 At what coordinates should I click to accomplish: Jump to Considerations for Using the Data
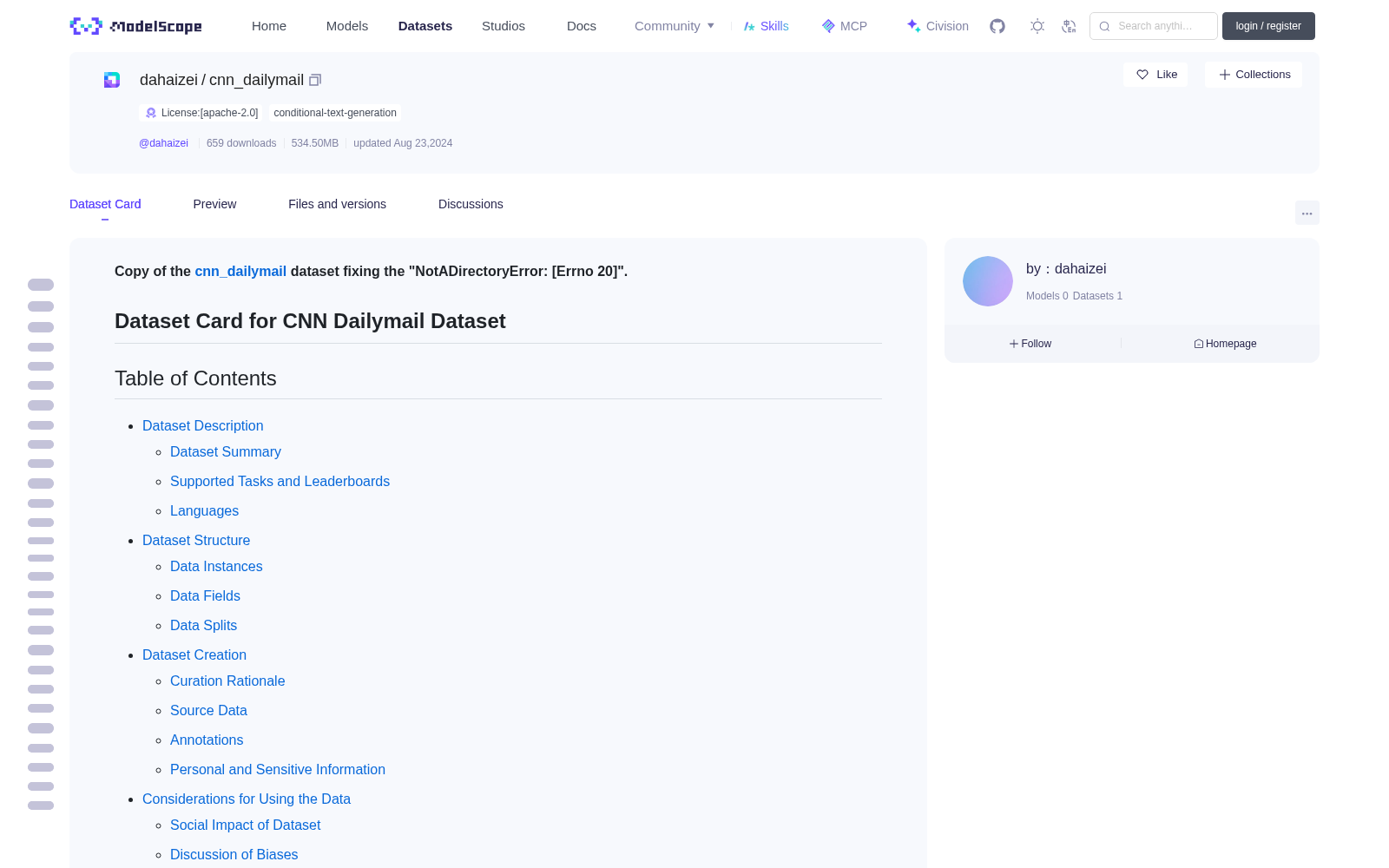click(x=247, y=799)
